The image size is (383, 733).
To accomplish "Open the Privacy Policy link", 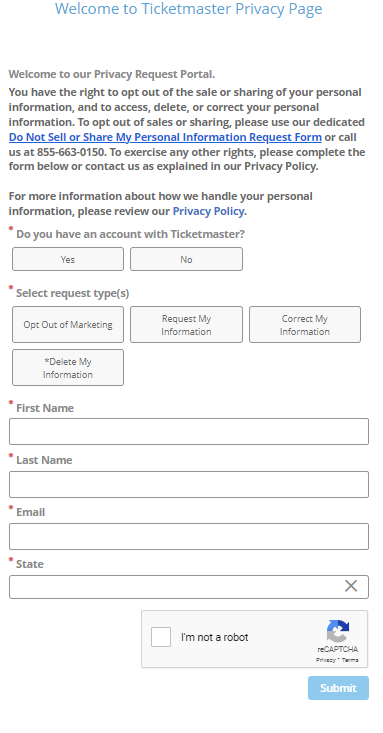I will (208, 211).
